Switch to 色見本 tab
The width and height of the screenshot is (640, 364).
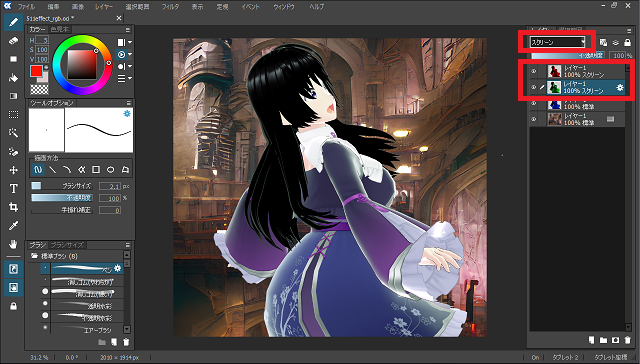click(x=60, y=29)
